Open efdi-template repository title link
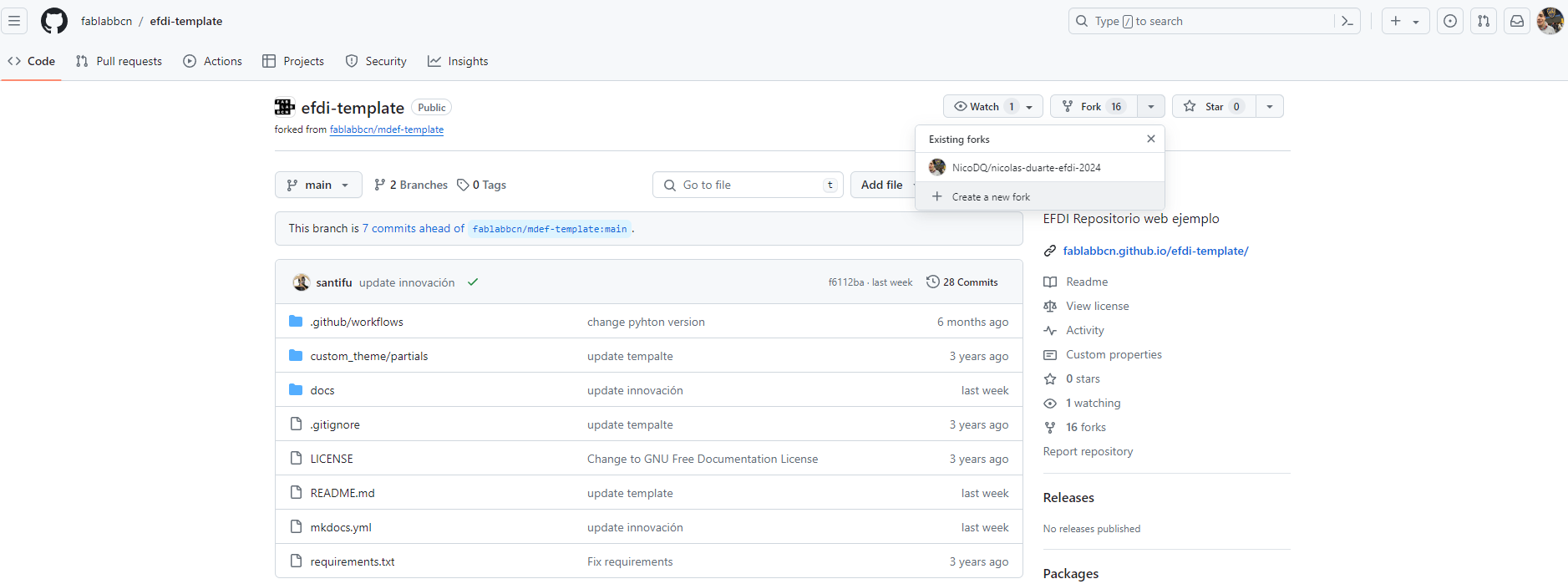Screen dimensions: 1568x584 click(x=353, y=108)
